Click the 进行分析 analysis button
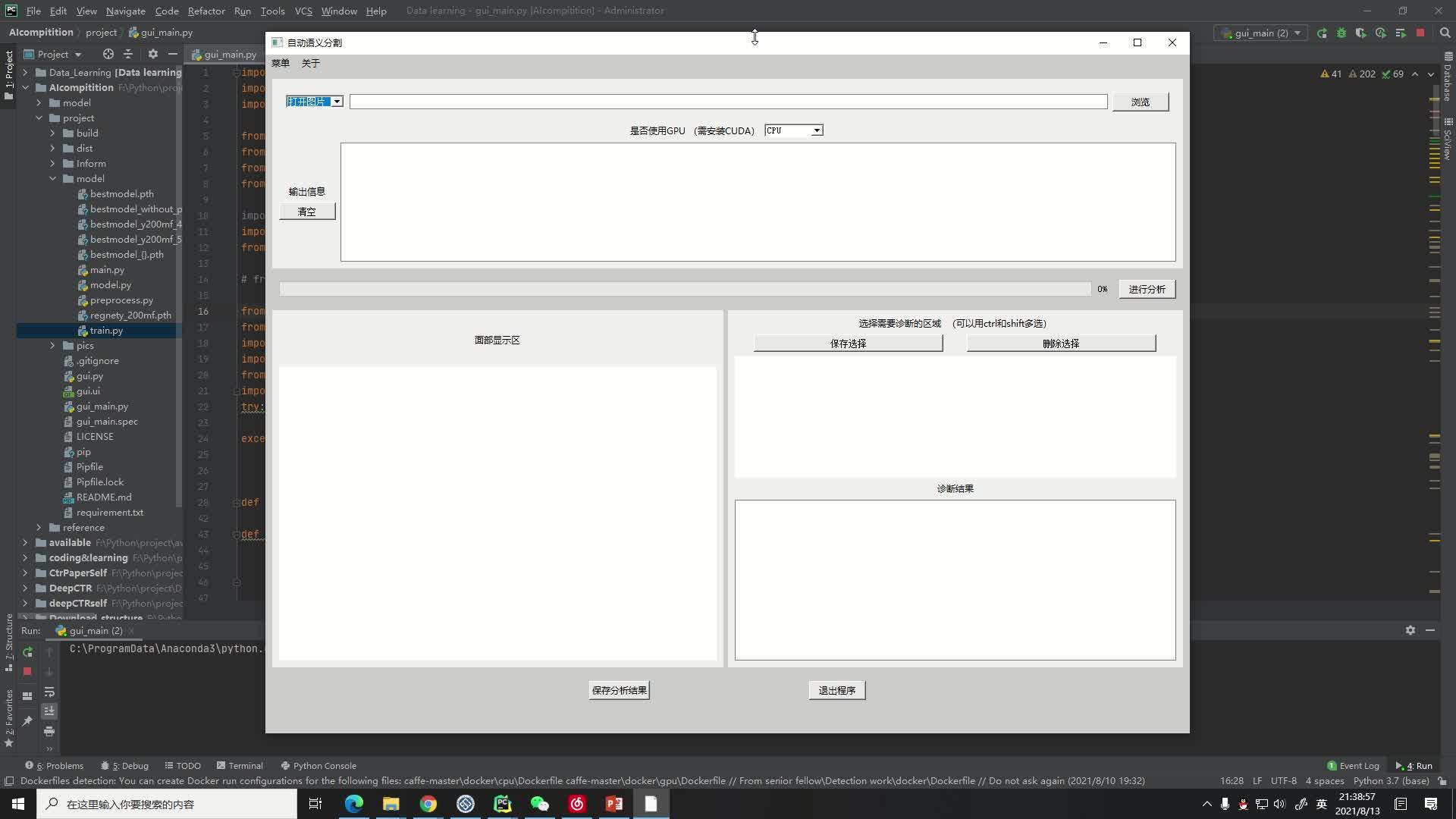Screen dimensions: 1456x819 [x=1147, y=289]
